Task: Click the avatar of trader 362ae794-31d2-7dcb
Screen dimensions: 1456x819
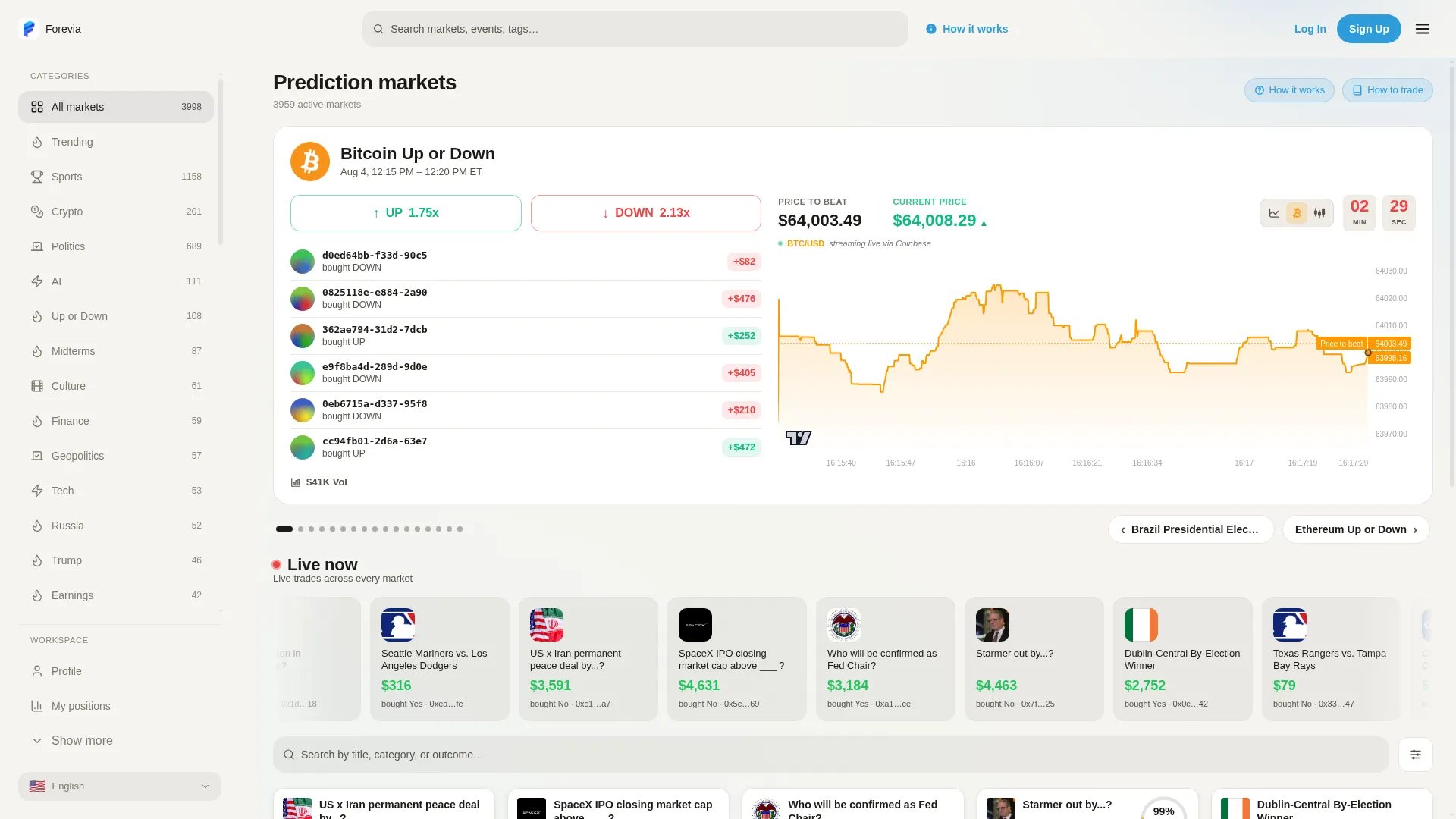Action: click(303, 336)
